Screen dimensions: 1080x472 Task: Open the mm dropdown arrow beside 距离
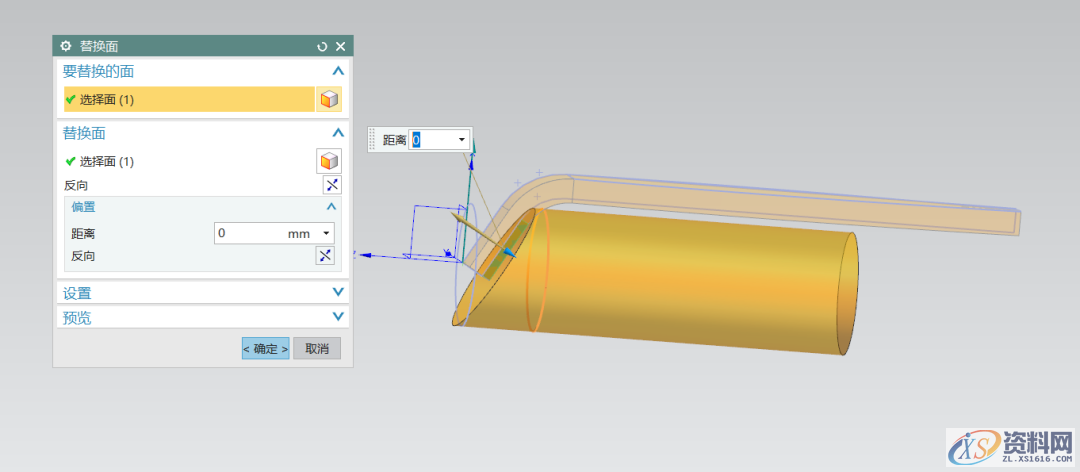tap(326, 233)
